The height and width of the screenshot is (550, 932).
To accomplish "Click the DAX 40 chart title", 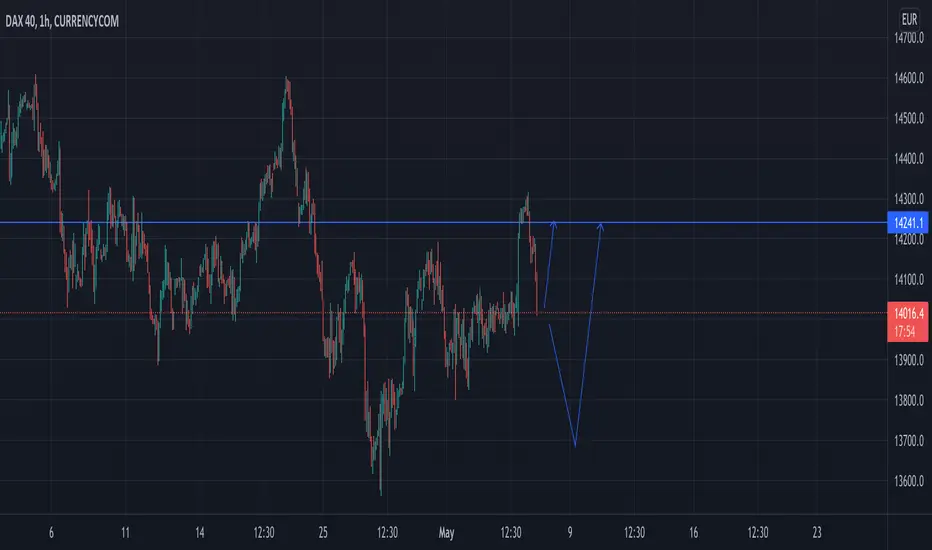I will pyautogui.click(x=62, y=21).
